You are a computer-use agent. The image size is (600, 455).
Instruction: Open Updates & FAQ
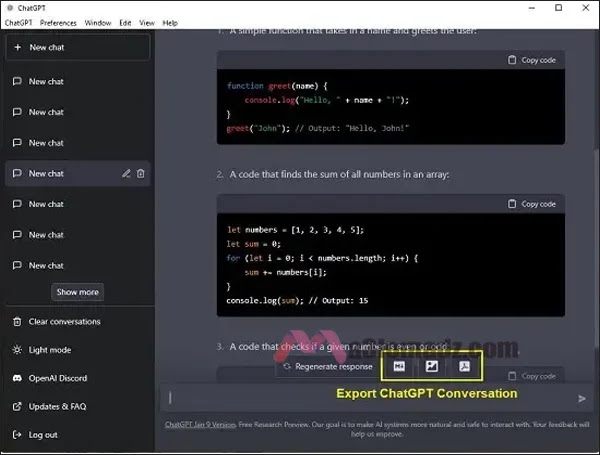click(x=49, y=406)
